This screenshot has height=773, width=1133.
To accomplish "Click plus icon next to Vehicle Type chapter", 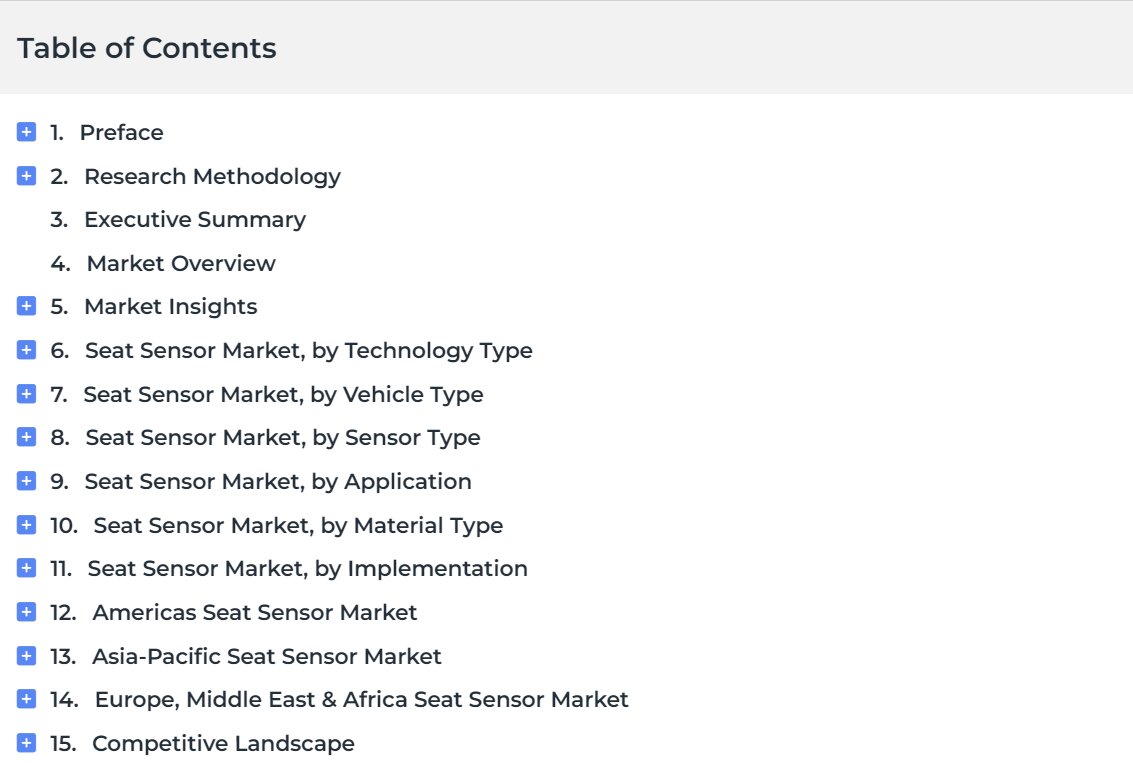I will pyautogui.click(x=27, y=394).
